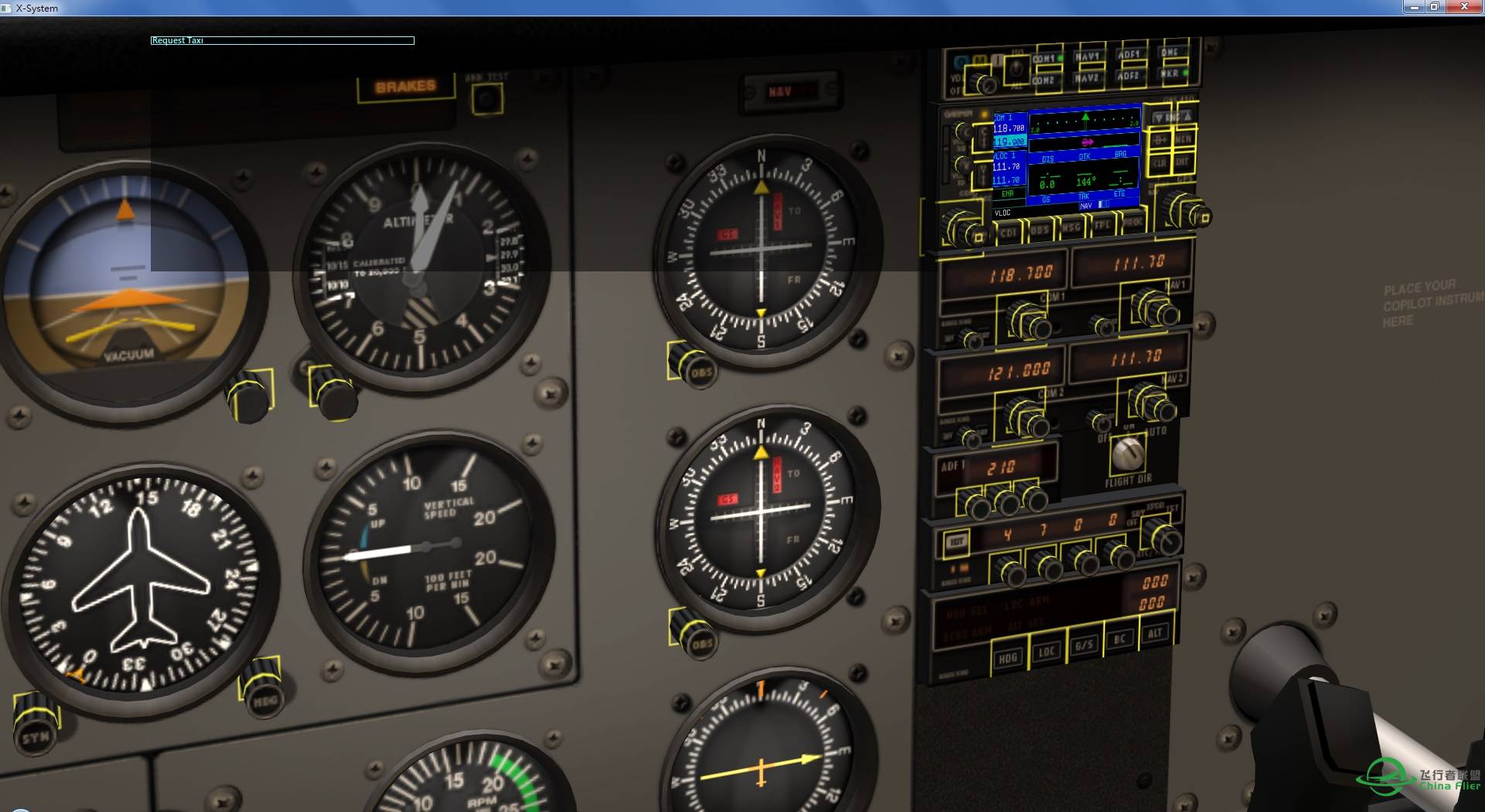Click the GPS standby COM frequency 119.900

(1009, 142)
